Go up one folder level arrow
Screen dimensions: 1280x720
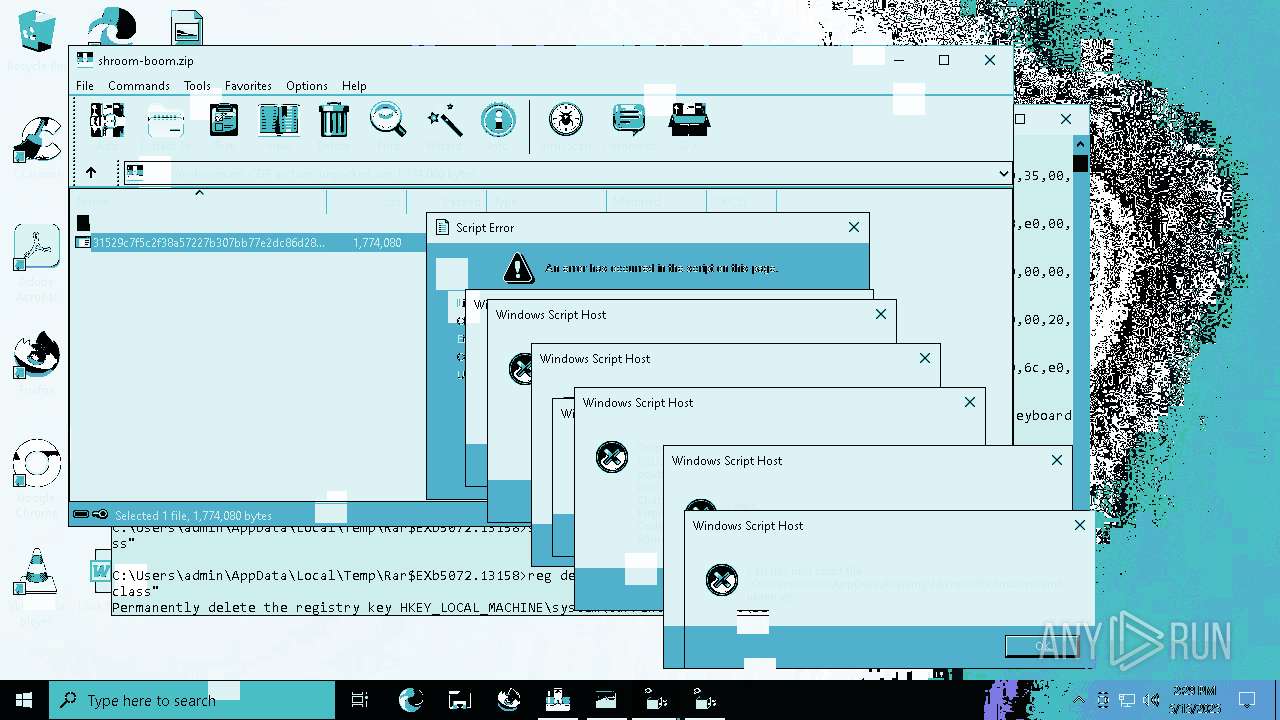click(91, 173)
